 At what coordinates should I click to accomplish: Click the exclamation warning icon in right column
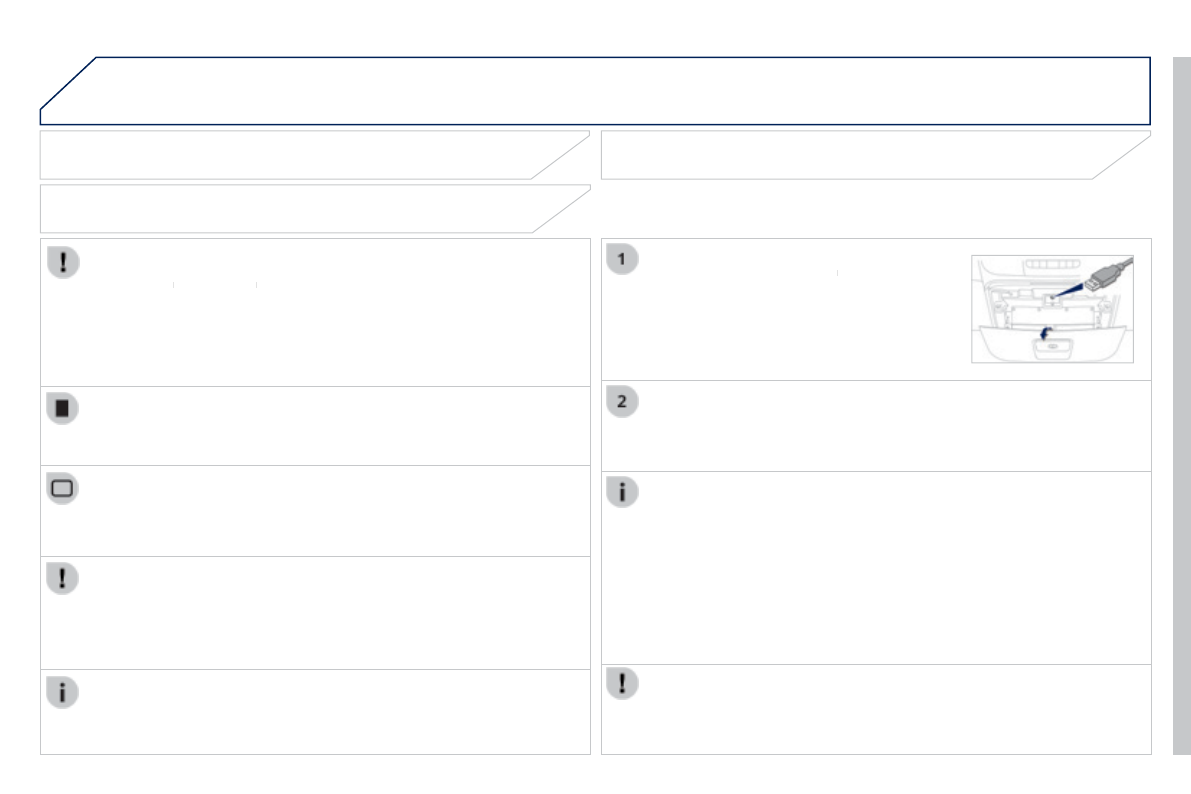pyautogui.click(x=622, y=683)
